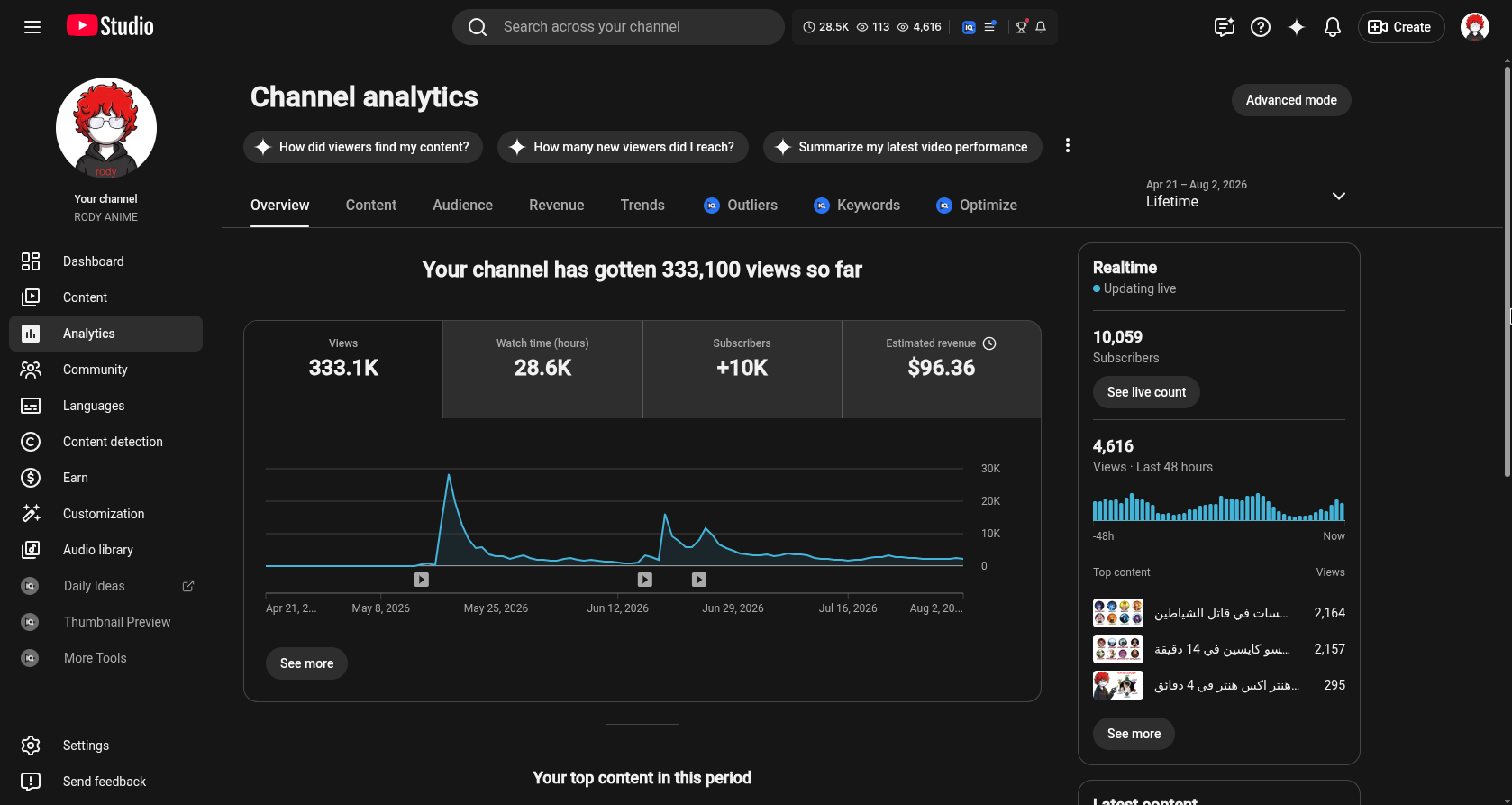Open the hamburger navigation menu
Image resolution: width=1512 pixels, height=805 pixels.
(32, 27)
